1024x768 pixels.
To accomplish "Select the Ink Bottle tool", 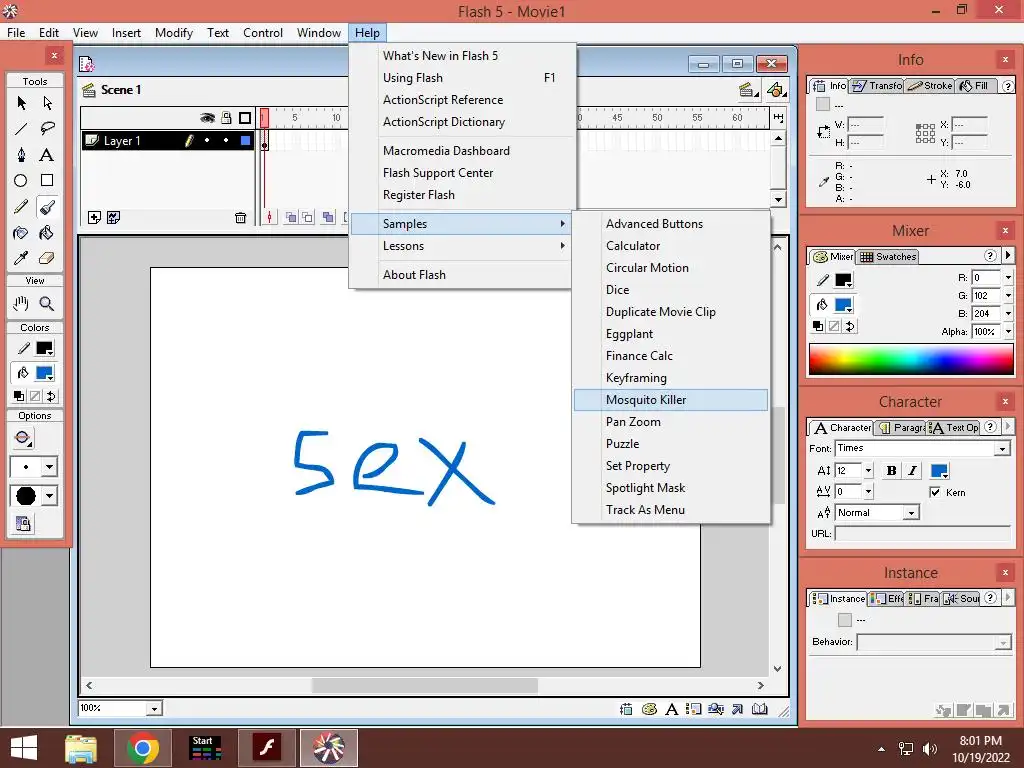I will coord(22,233).
